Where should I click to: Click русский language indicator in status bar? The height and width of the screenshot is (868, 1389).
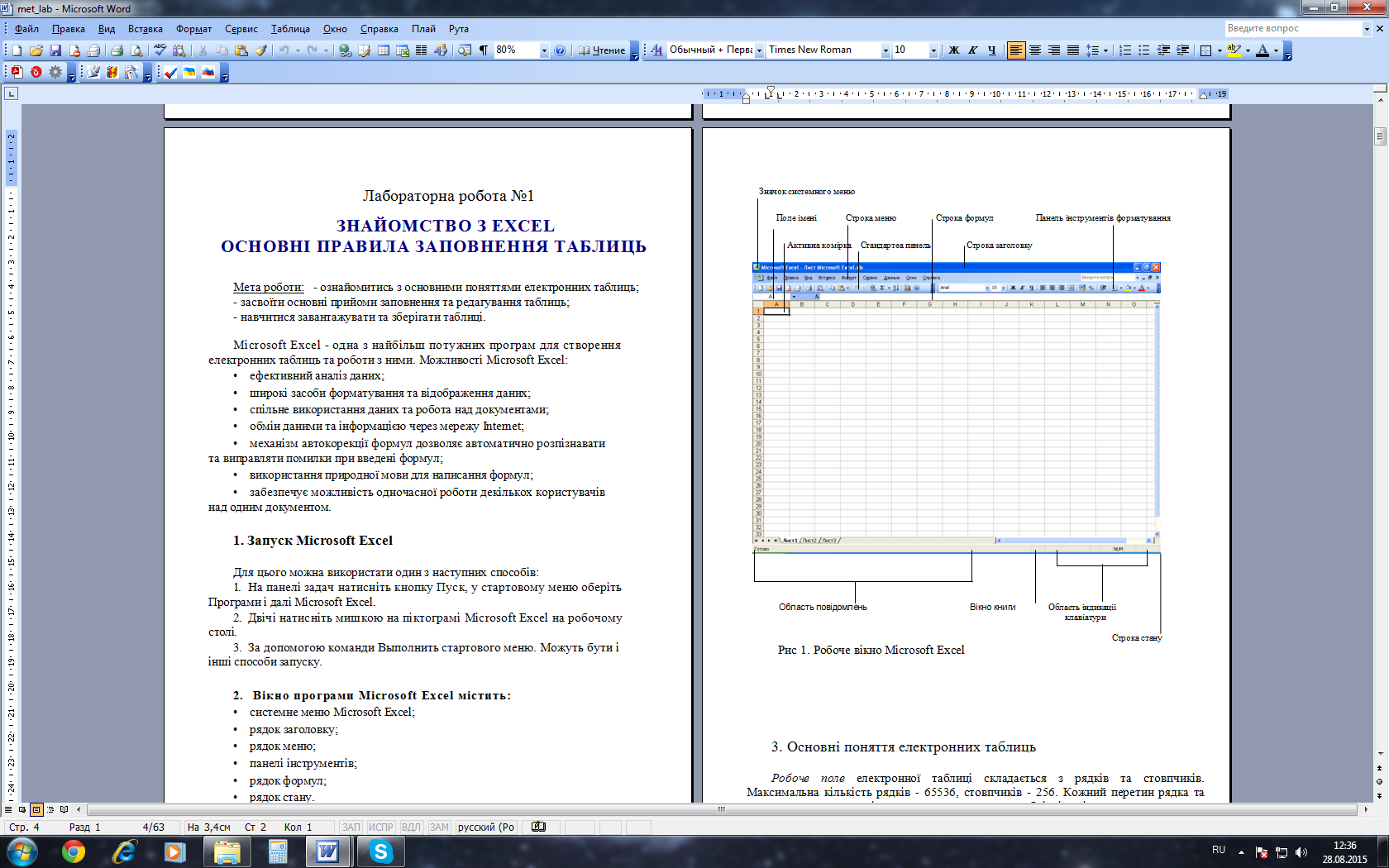486,827
